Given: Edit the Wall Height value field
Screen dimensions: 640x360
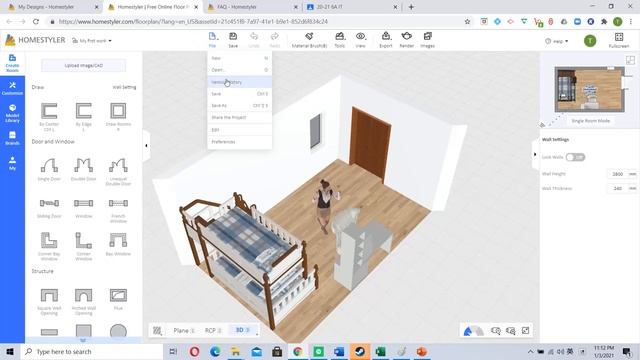Looking at the screenshot, I should click(618, 174).
